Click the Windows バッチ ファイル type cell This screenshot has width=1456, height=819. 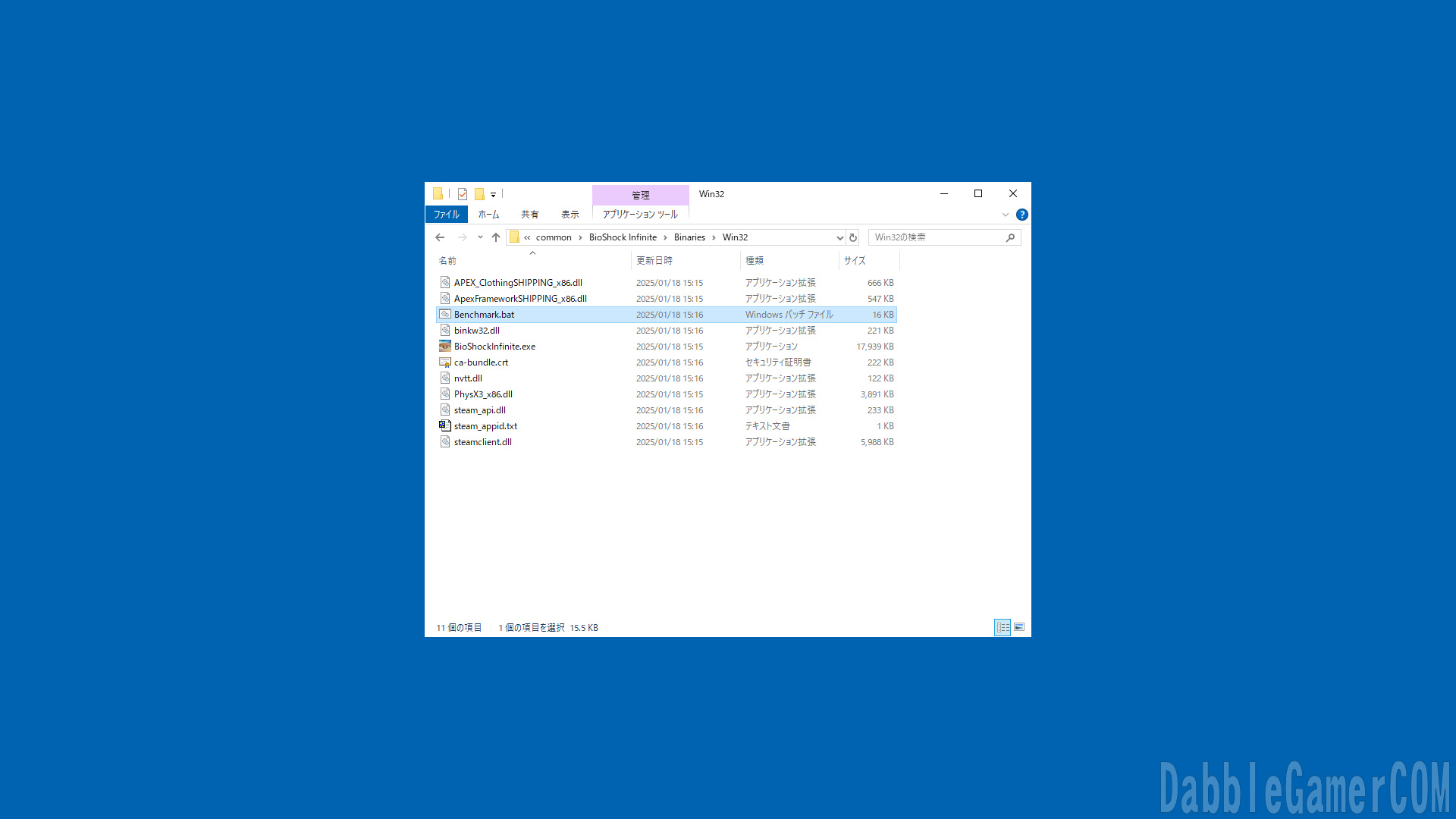coord(789,315)
